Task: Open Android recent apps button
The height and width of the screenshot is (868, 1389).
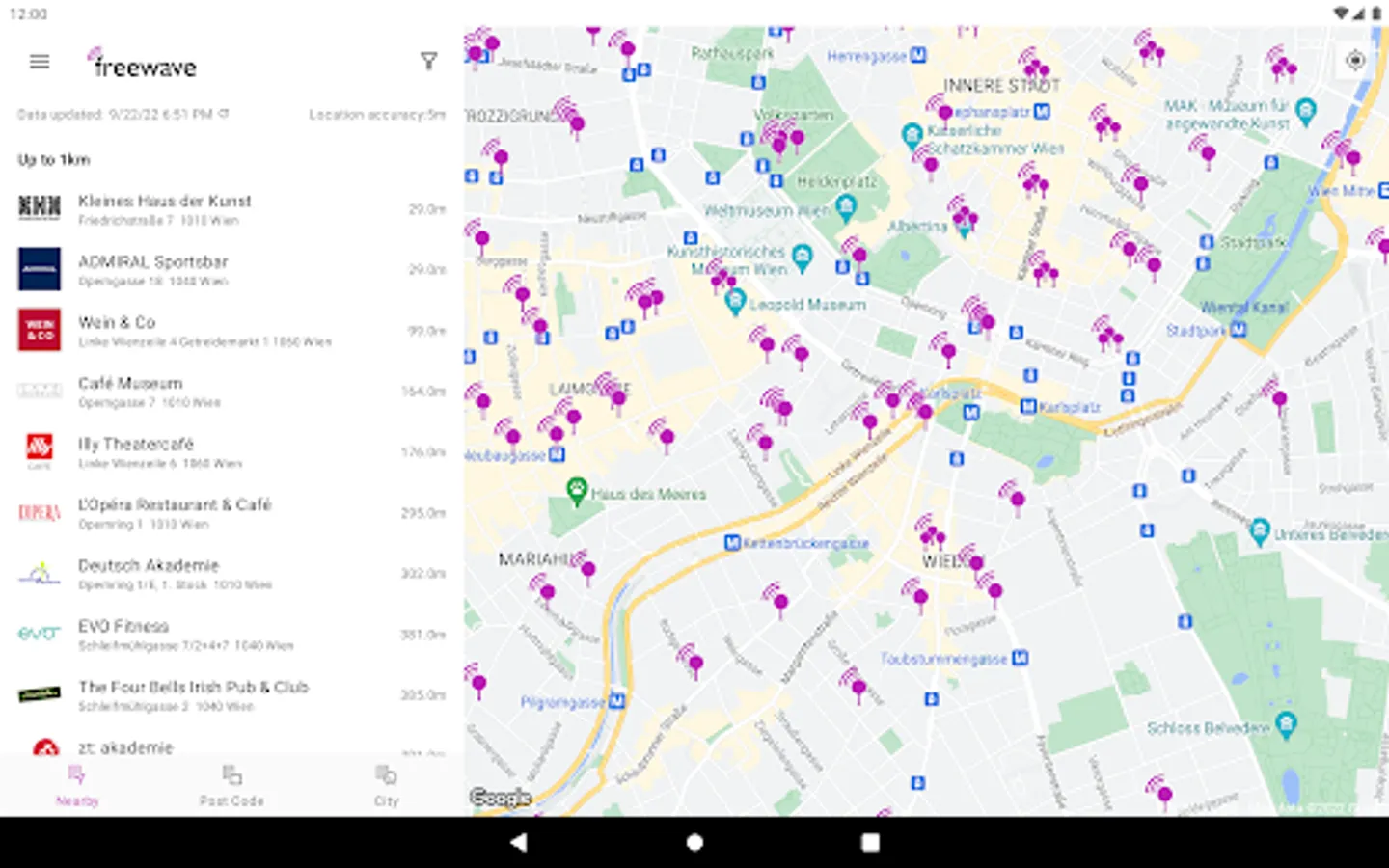Action: pyautogui.click(x=870, y=842)
